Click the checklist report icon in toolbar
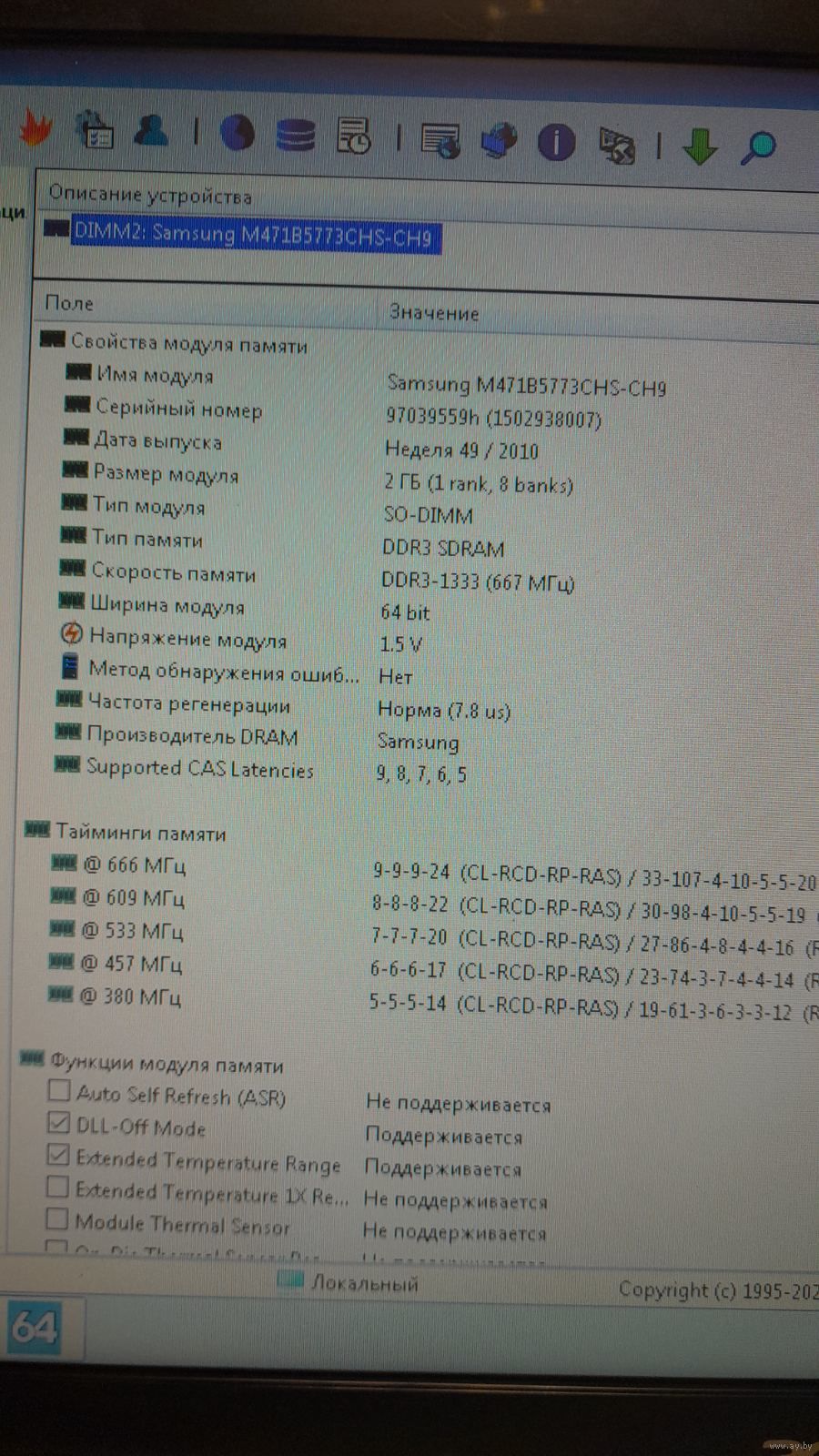 tap(94, 130)
